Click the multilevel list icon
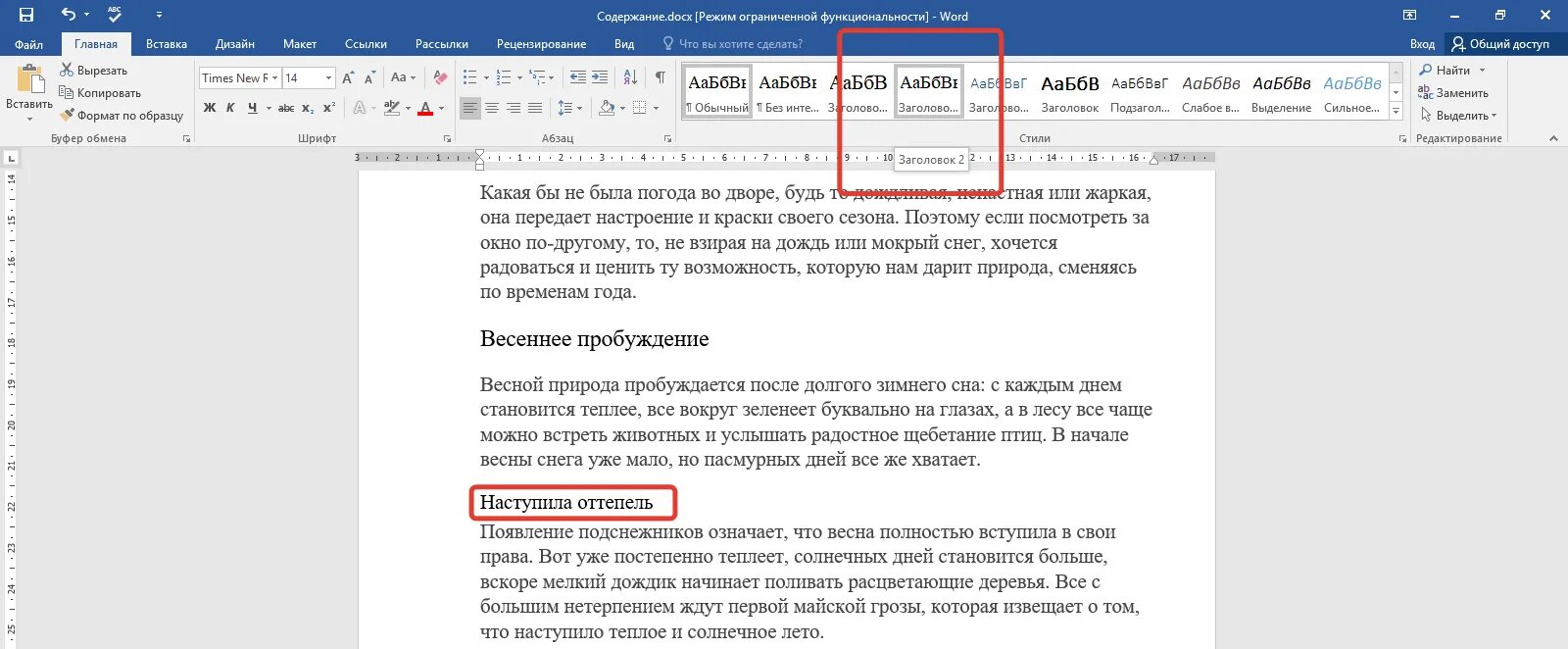This screenshot has height=649, width=1568. 537,78
